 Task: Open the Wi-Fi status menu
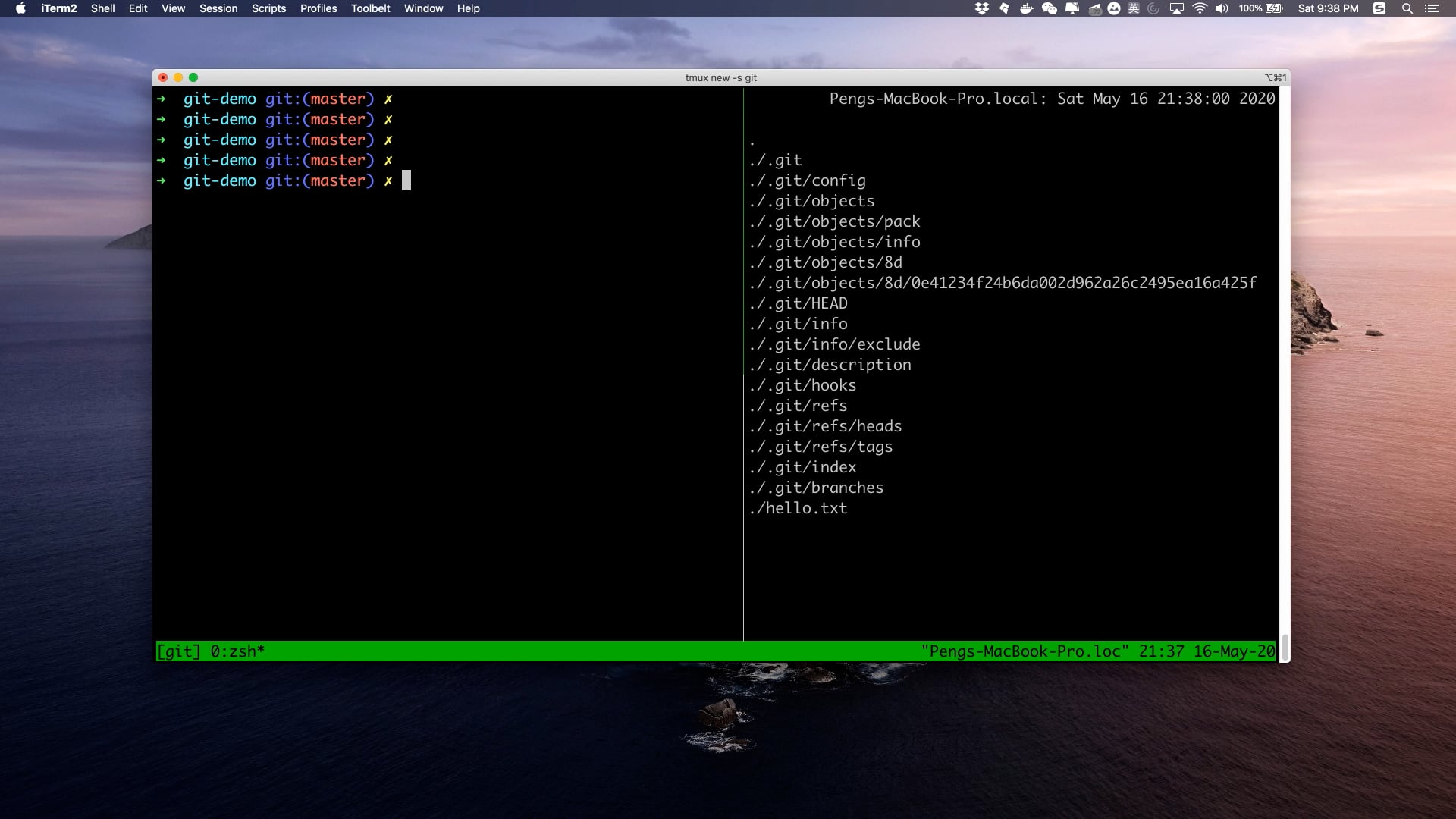pos(1199,8)
